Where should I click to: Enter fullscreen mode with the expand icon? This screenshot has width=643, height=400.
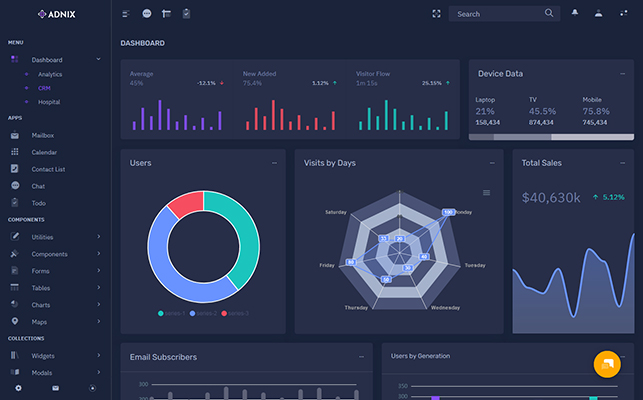point(436,14)
